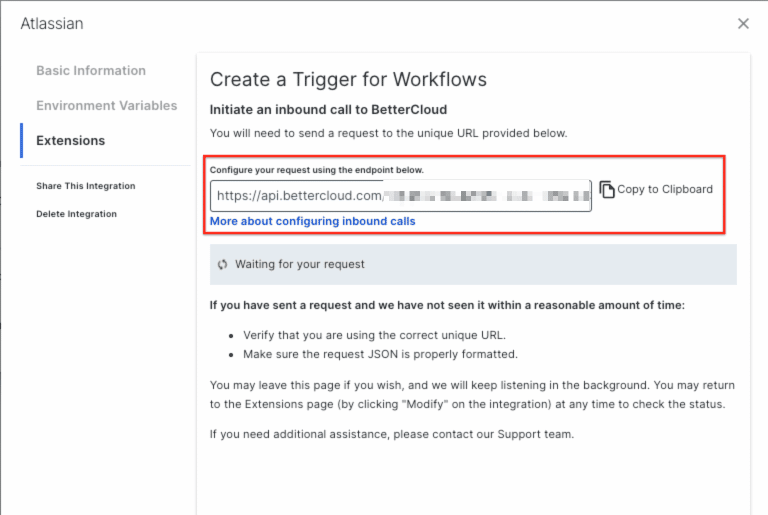768x515 pixels.
Task: Close the Atlassian dialog
Action: pyautogui.click(x=743, y=24)
